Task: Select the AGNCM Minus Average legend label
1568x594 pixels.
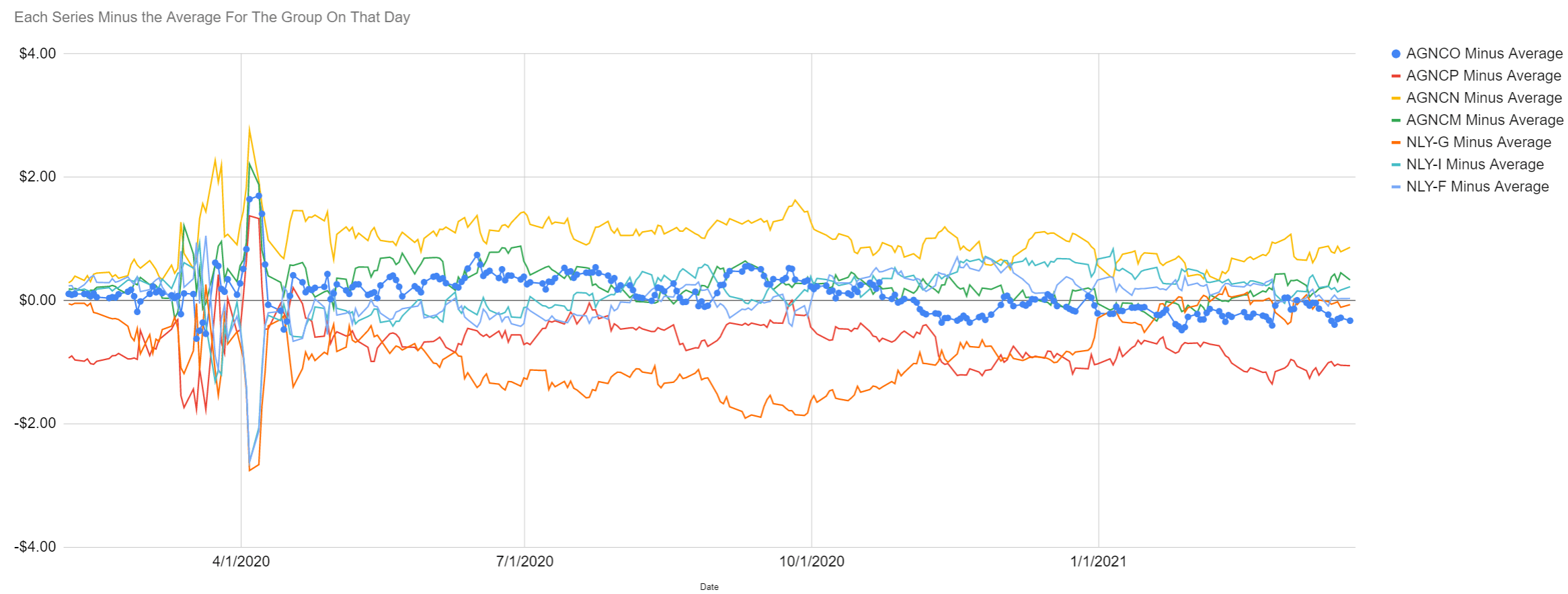Action: coord(1485,120)
